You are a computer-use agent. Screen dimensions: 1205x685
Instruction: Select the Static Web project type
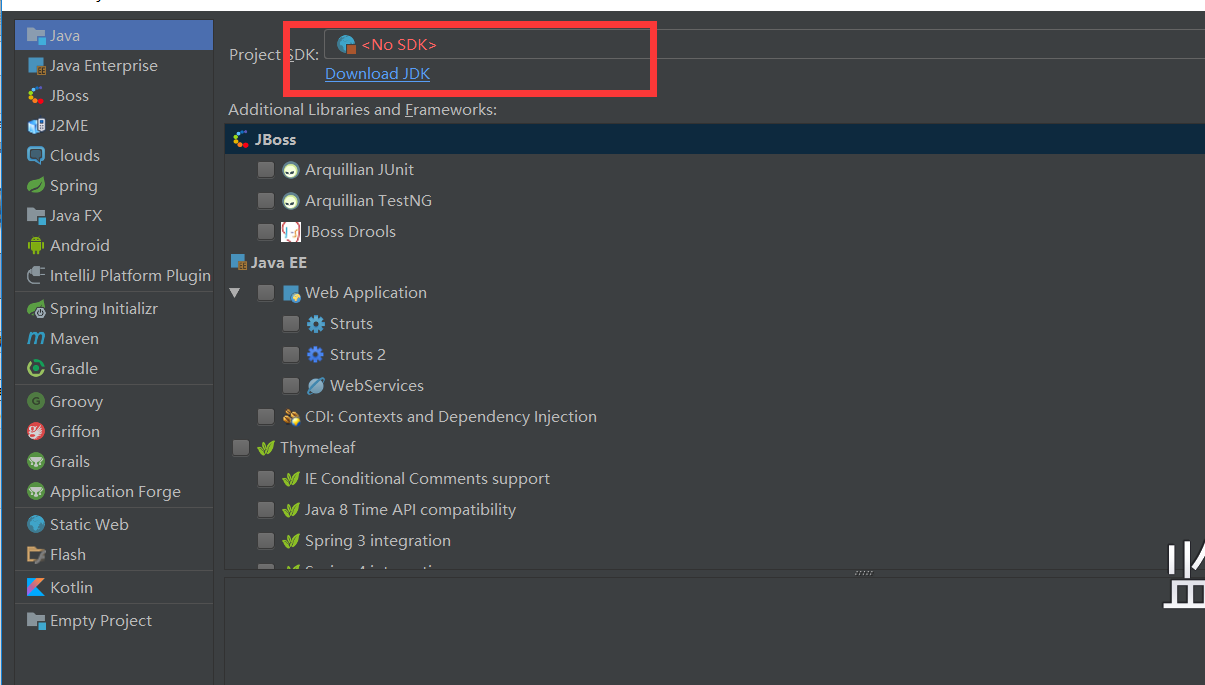coord(89,525)
